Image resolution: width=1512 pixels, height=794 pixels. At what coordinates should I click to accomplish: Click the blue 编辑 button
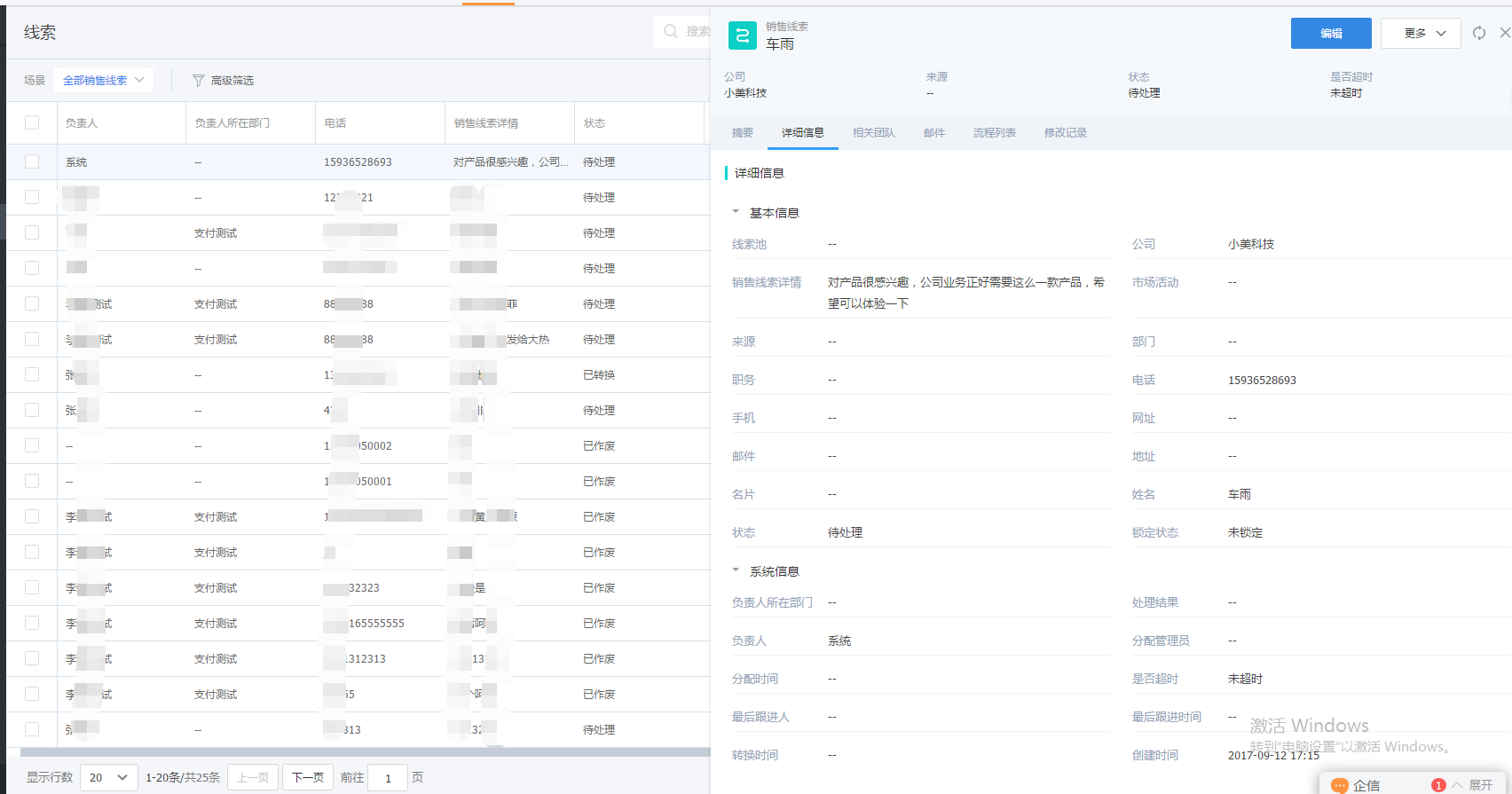[x=1331, y=34]
